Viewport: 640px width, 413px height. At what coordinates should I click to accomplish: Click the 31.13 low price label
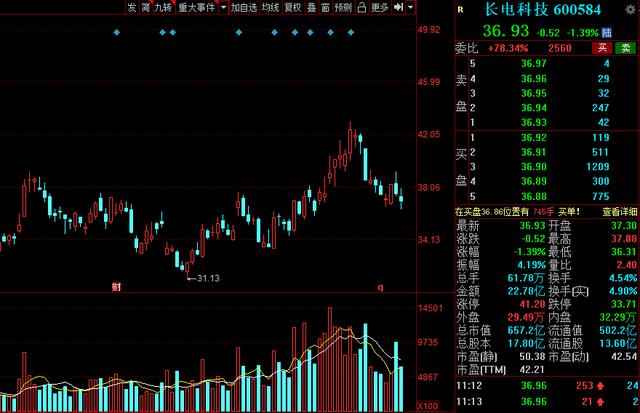coord(208,278)
